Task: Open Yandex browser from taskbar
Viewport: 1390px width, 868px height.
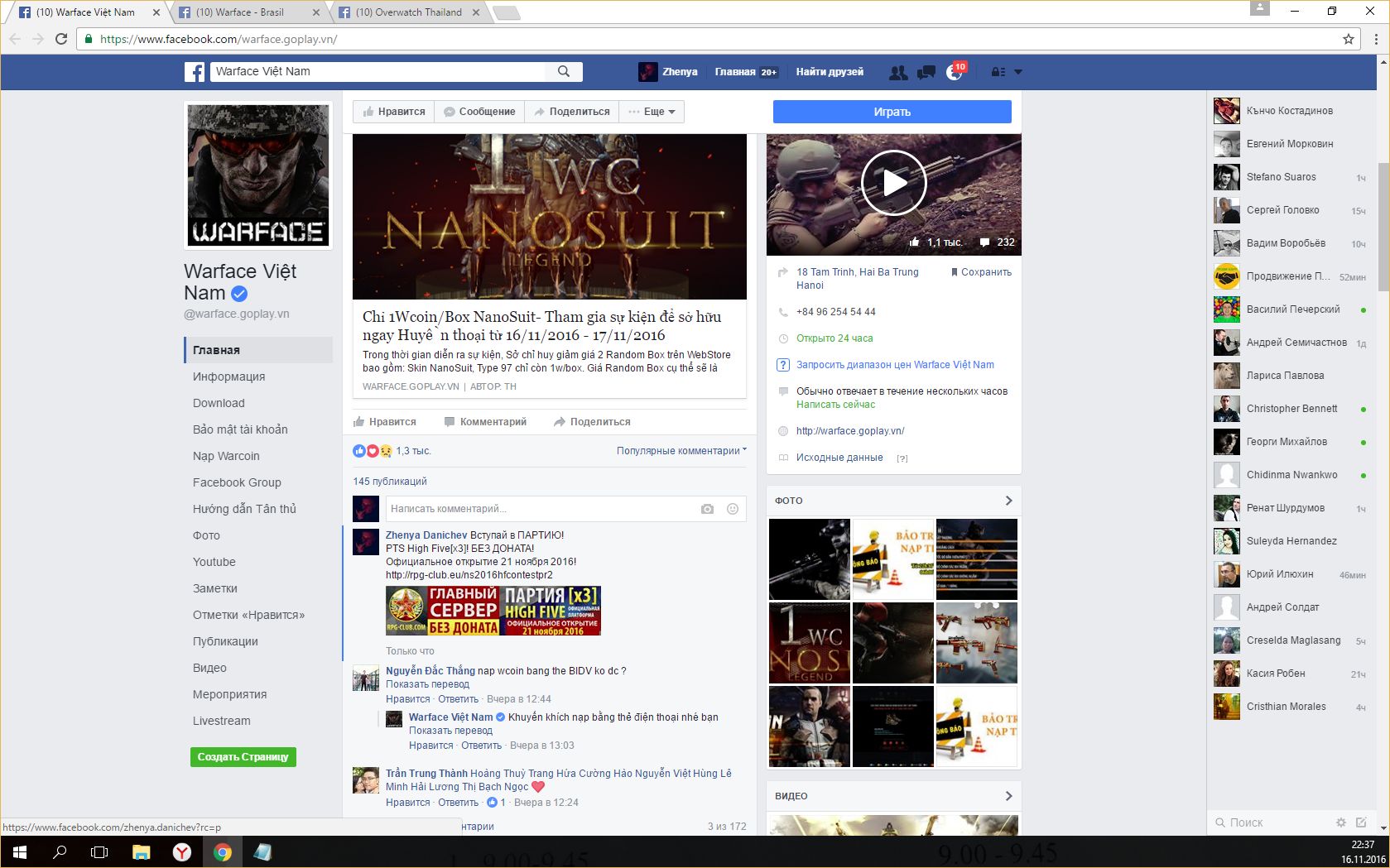Action: [x=182, y=851]
